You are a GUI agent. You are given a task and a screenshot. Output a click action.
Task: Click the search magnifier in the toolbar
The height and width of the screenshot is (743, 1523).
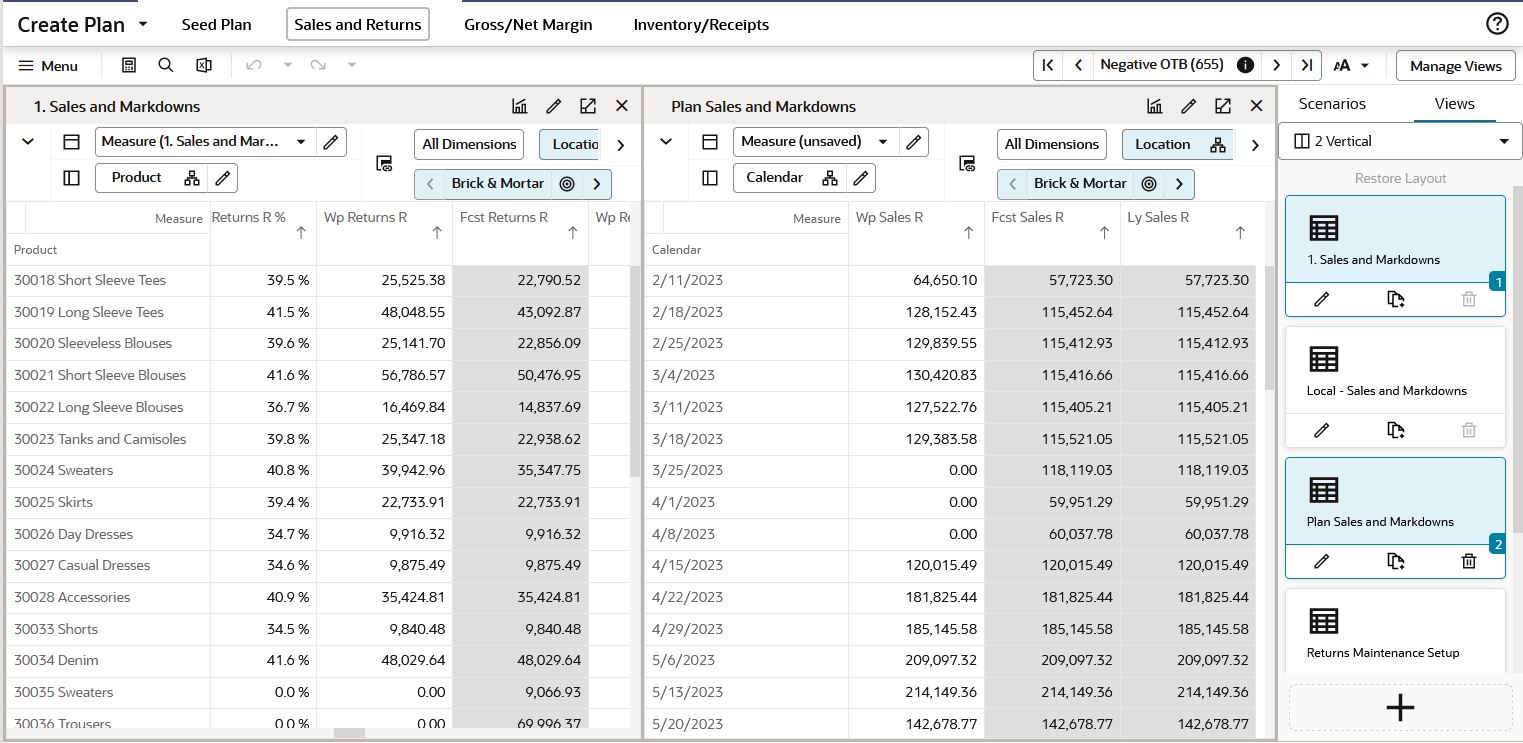166,65
